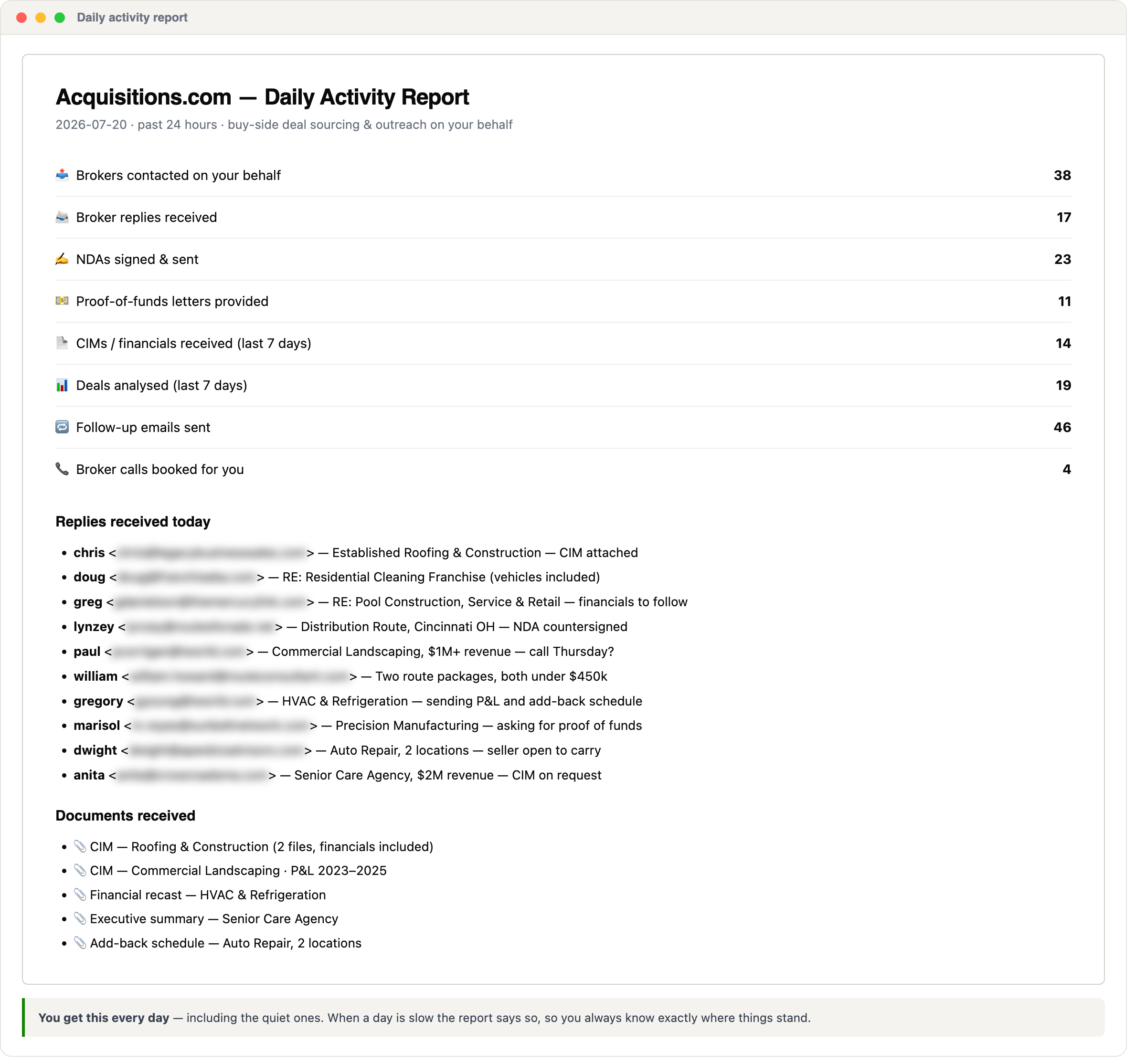The height and width of the screenshot is (1064, 1146).
Task: Click 'Two route packages, both under $450k' text
Action: tap(491, 676)
